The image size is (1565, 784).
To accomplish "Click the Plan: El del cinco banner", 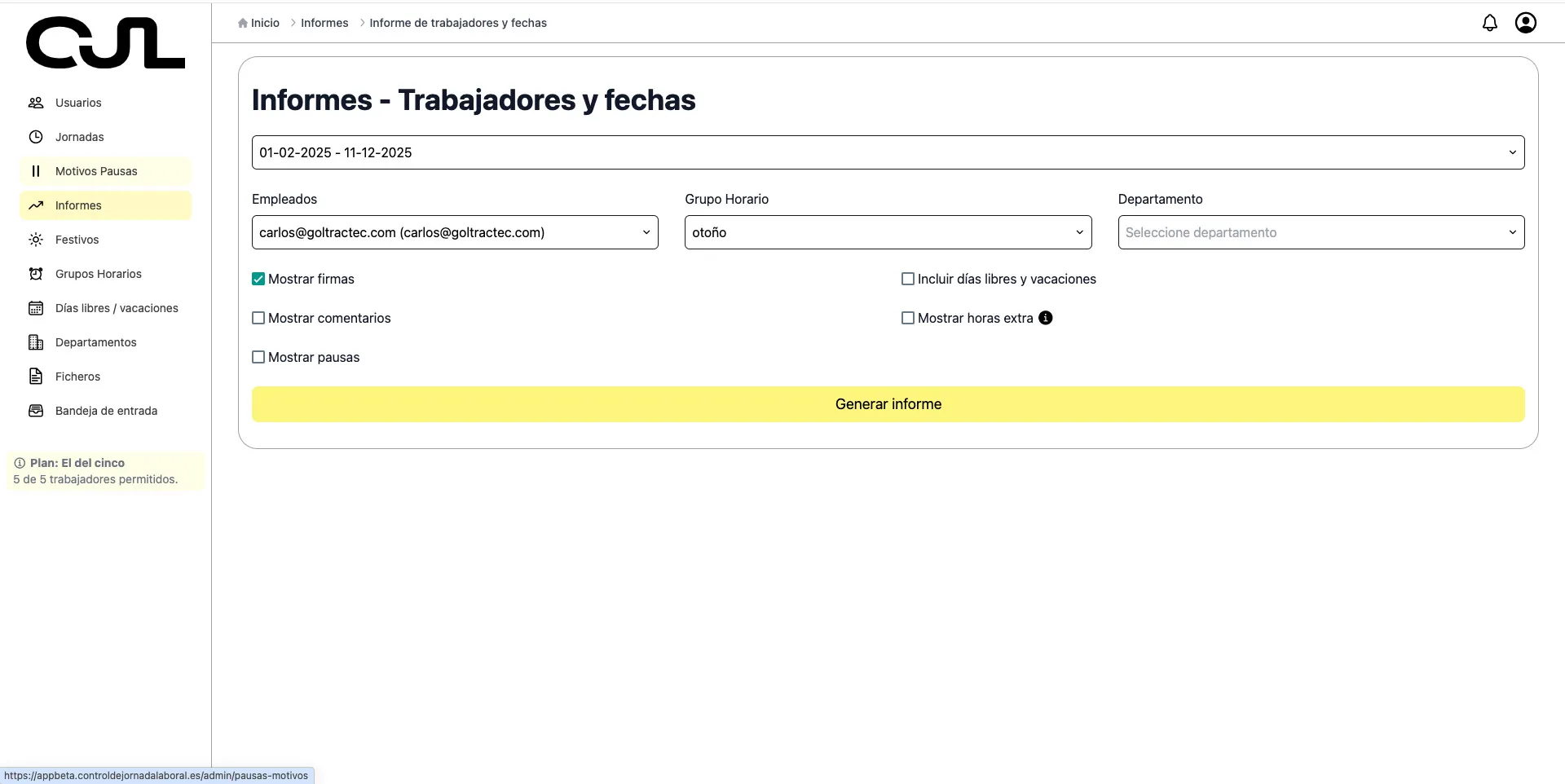I will tap(104, 471).
